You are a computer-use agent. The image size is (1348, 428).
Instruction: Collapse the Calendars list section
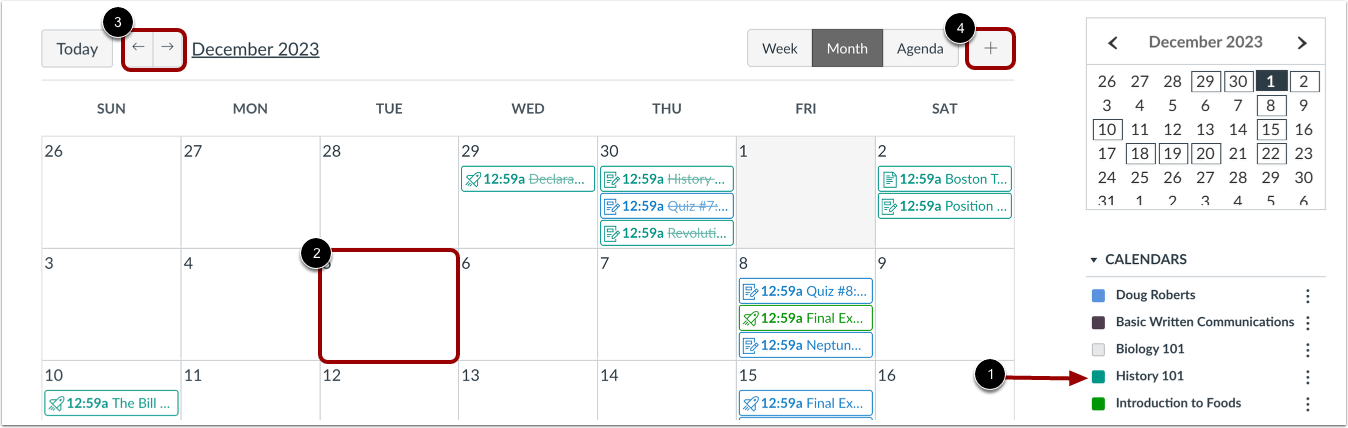pos(1093,260)
